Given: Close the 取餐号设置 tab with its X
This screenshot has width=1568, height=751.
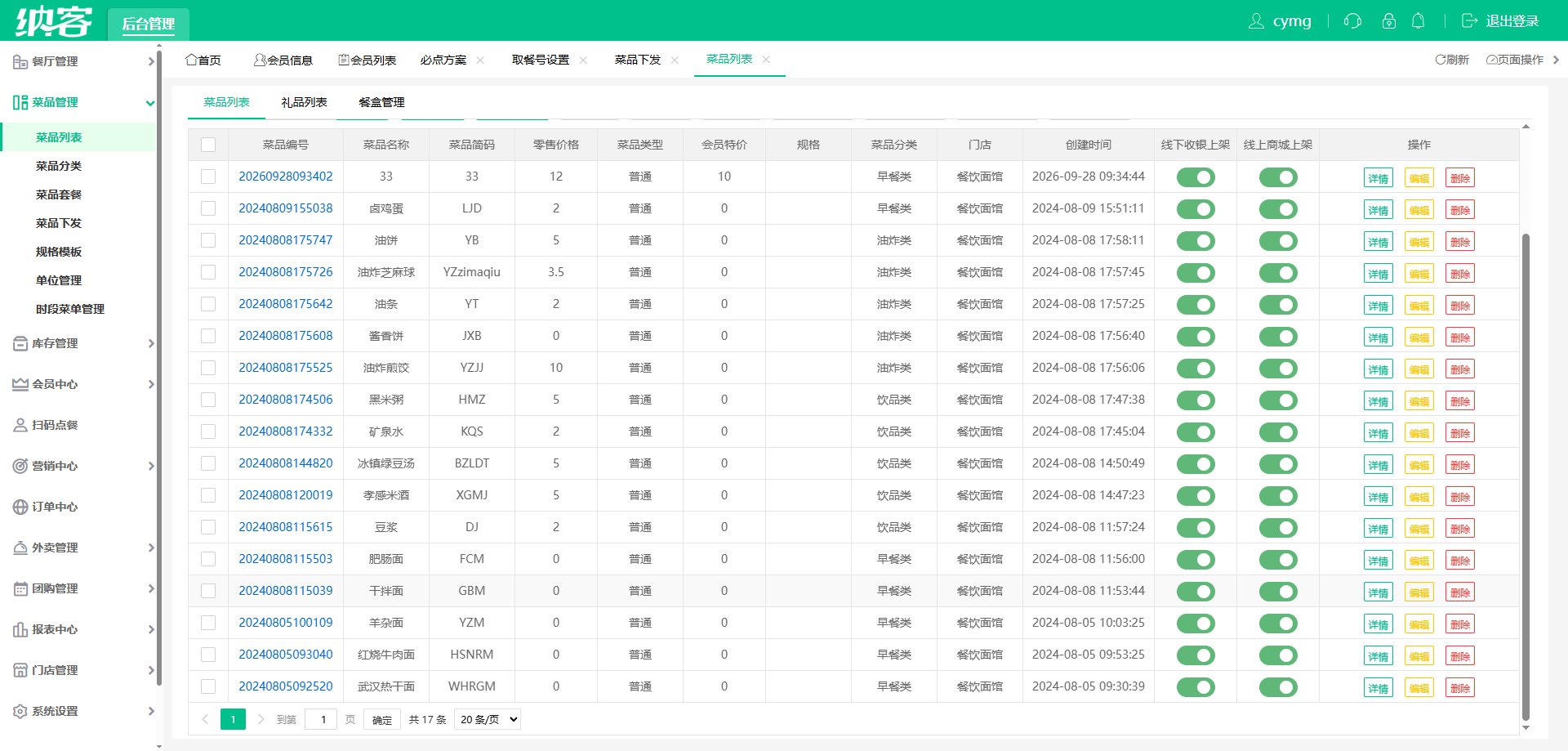Looking at the screenshot, I should [583, 60].
